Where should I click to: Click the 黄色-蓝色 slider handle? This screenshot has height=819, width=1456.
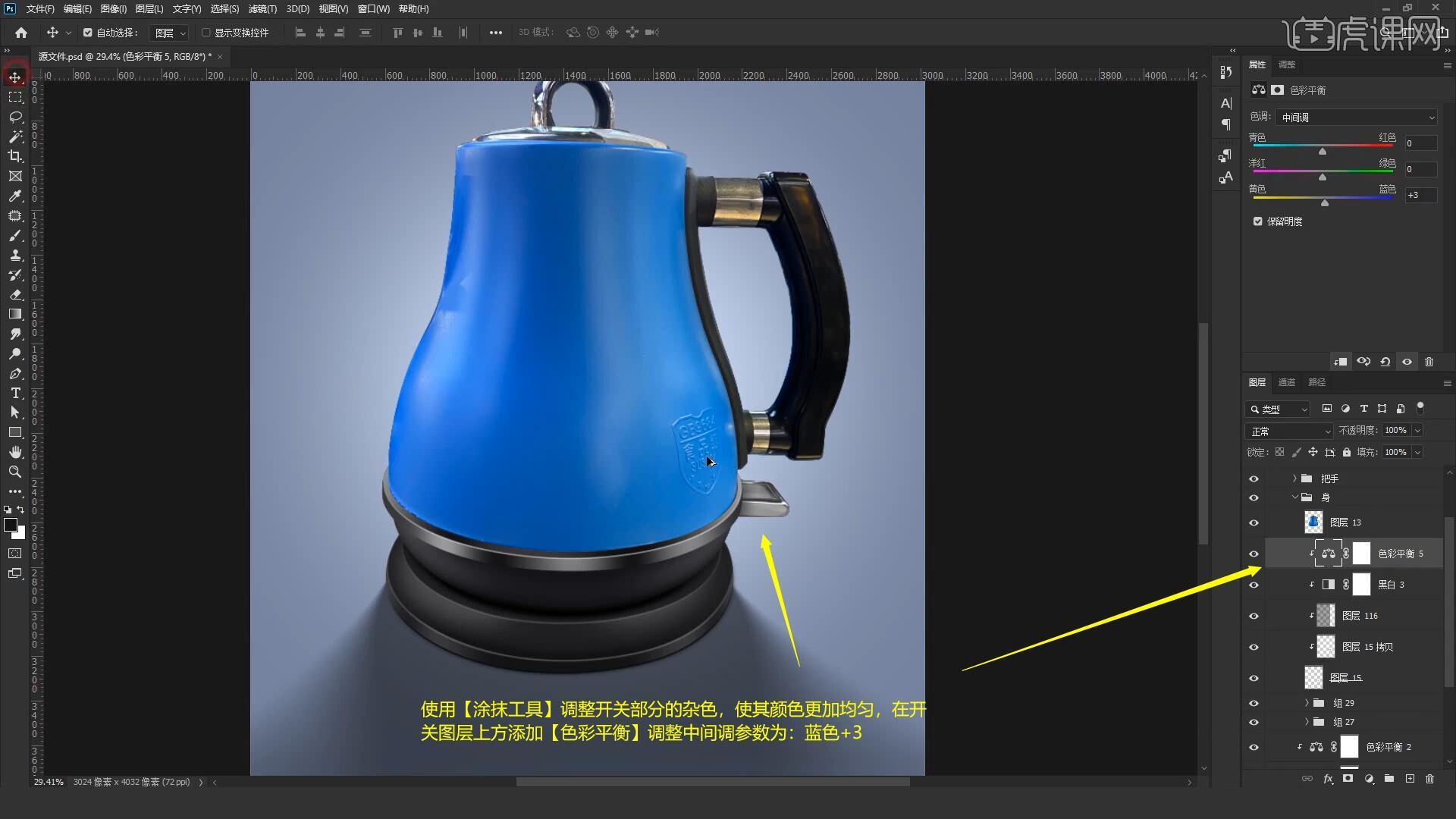point(1325,203)
